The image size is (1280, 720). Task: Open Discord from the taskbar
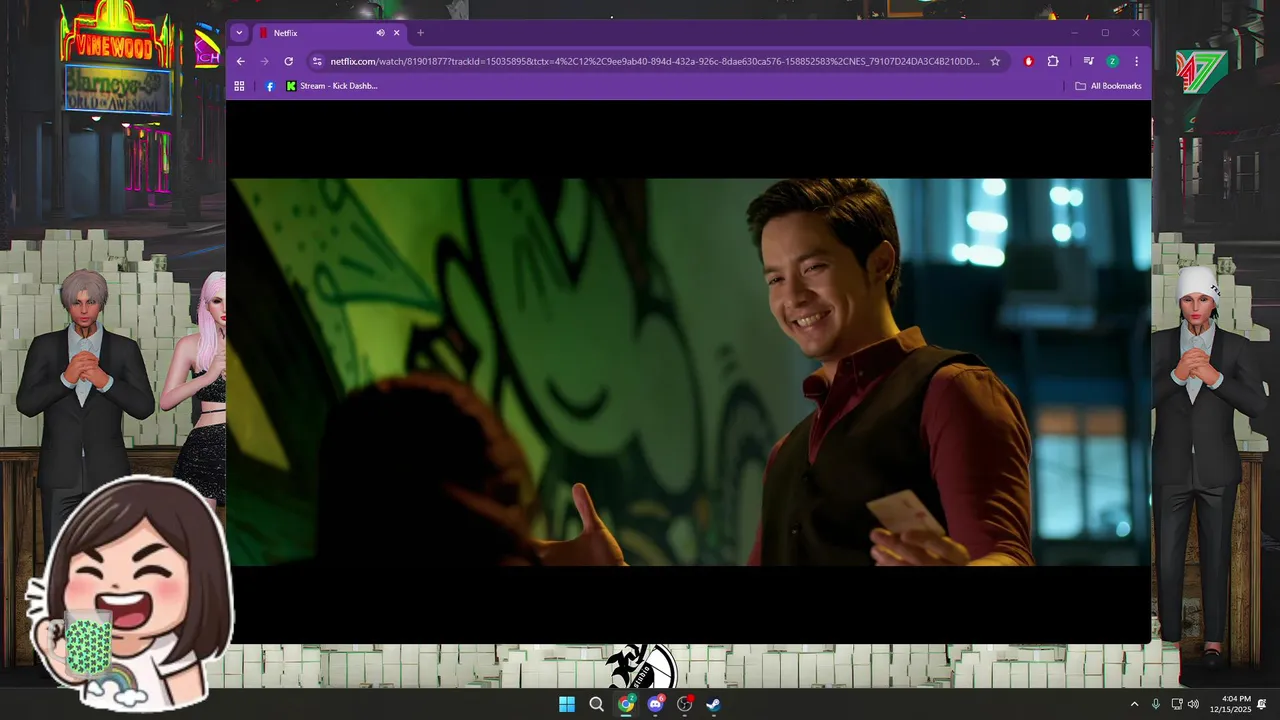tap(655, 704)
